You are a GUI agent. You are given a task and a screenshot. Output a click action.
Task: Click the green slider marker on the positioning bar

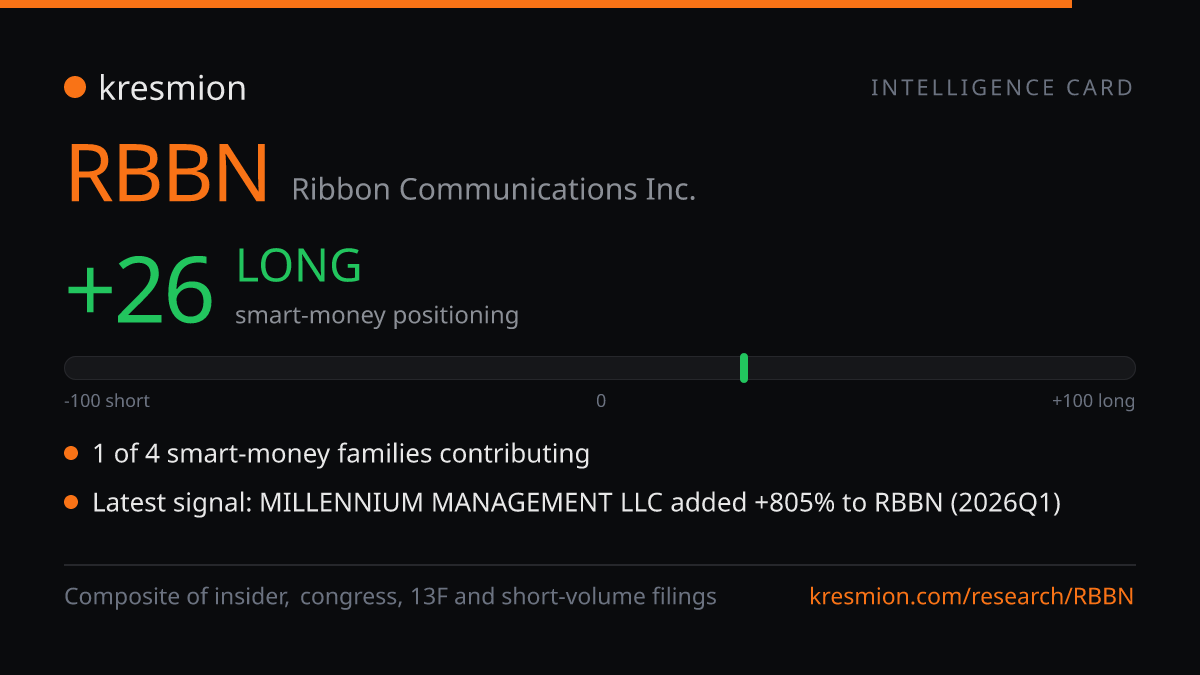coord(744,368)
